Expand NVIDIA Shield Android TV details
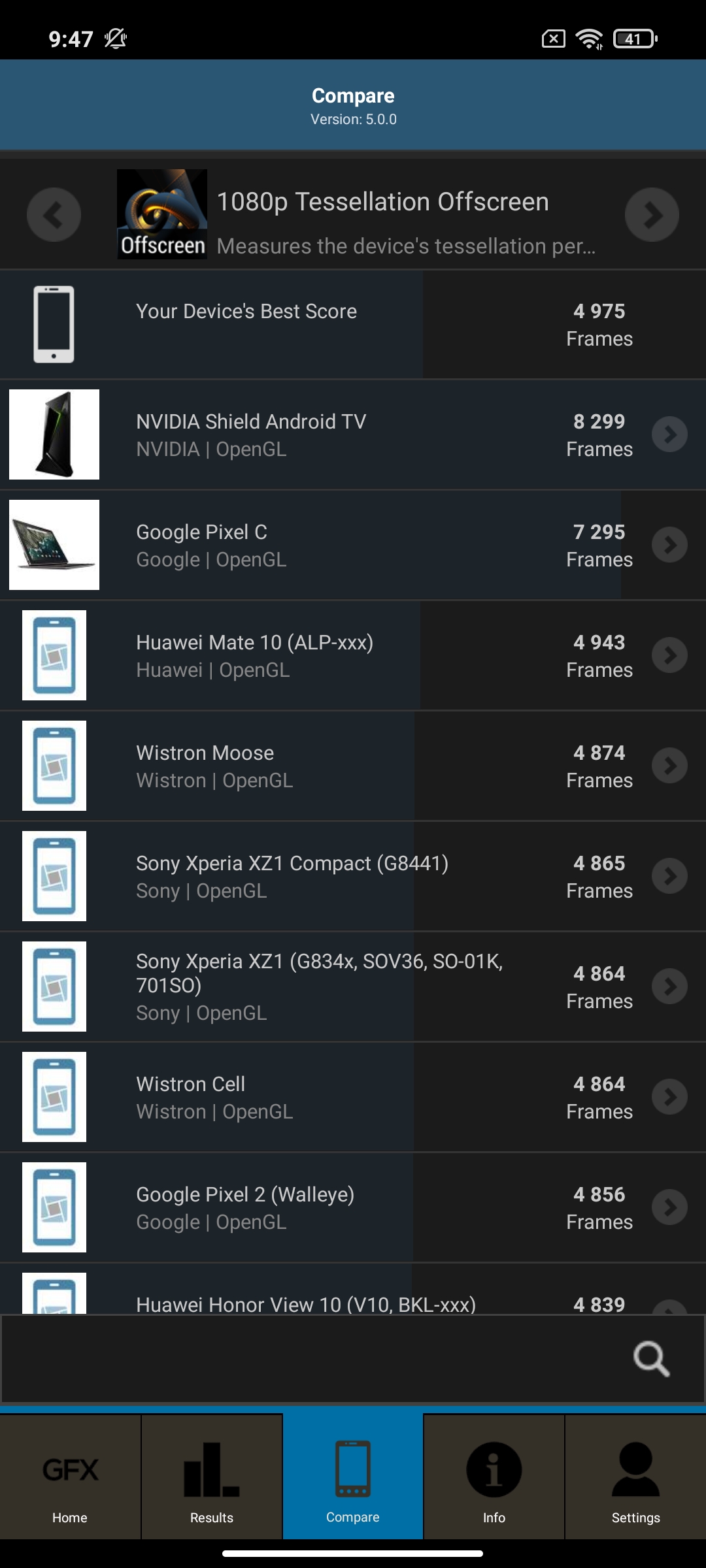 (x=670, y=434)
